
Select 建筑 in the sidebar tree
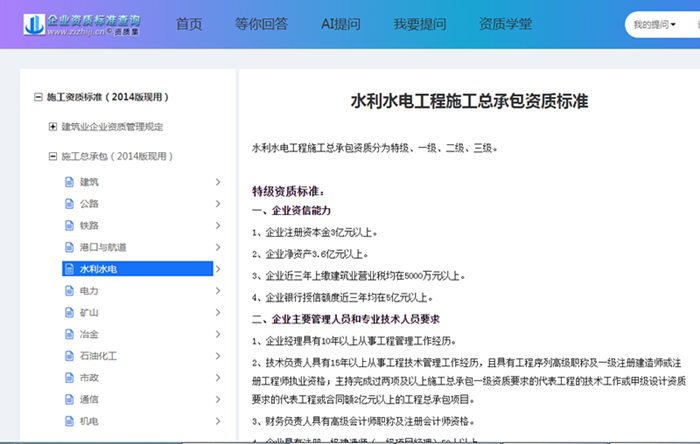(x=89, y=182)
